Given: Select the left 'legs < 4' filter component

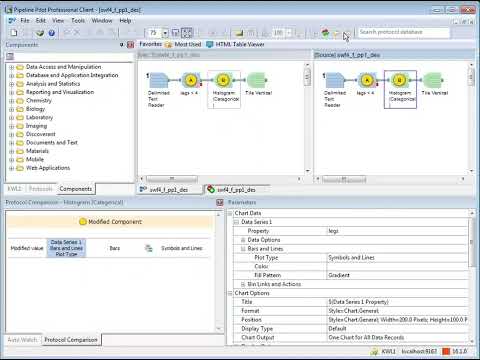Looking at the screenshot, I should coord(191,84).
